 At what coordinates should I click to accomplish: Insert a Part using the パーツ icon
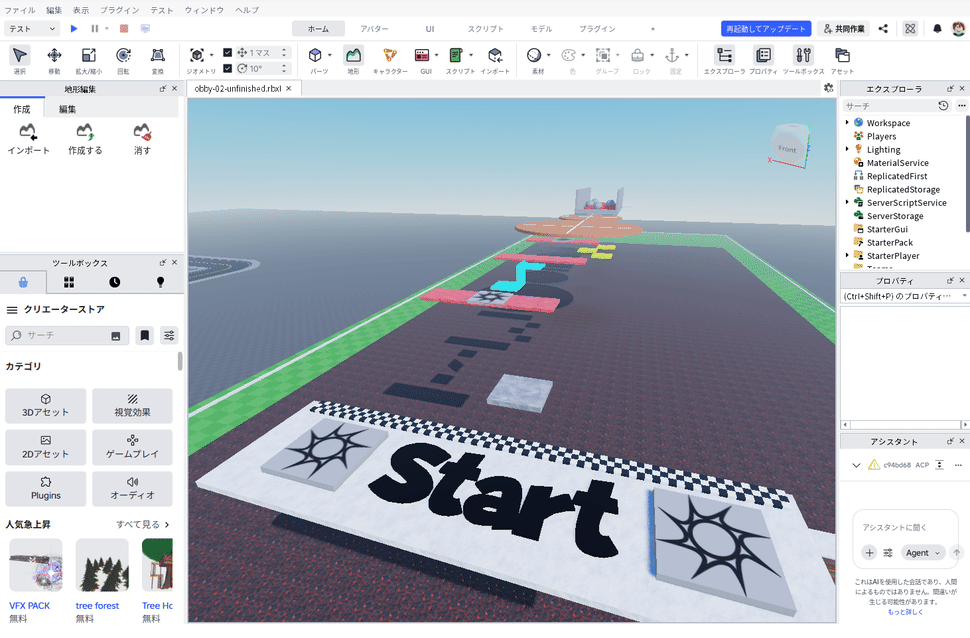315,55
